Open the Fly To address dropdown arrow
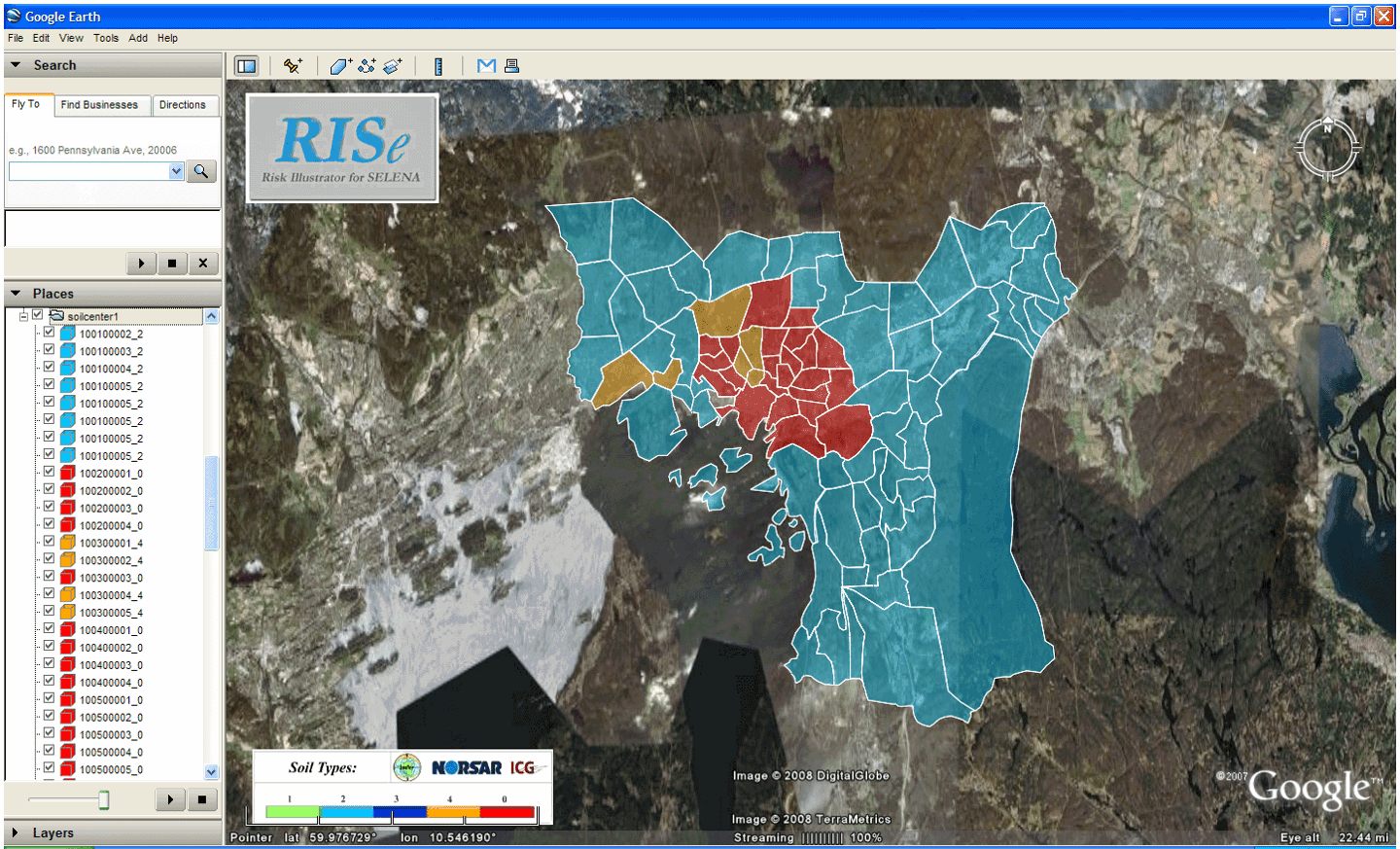Viewport: 1400px width, 849px height. tap(176, 171)
